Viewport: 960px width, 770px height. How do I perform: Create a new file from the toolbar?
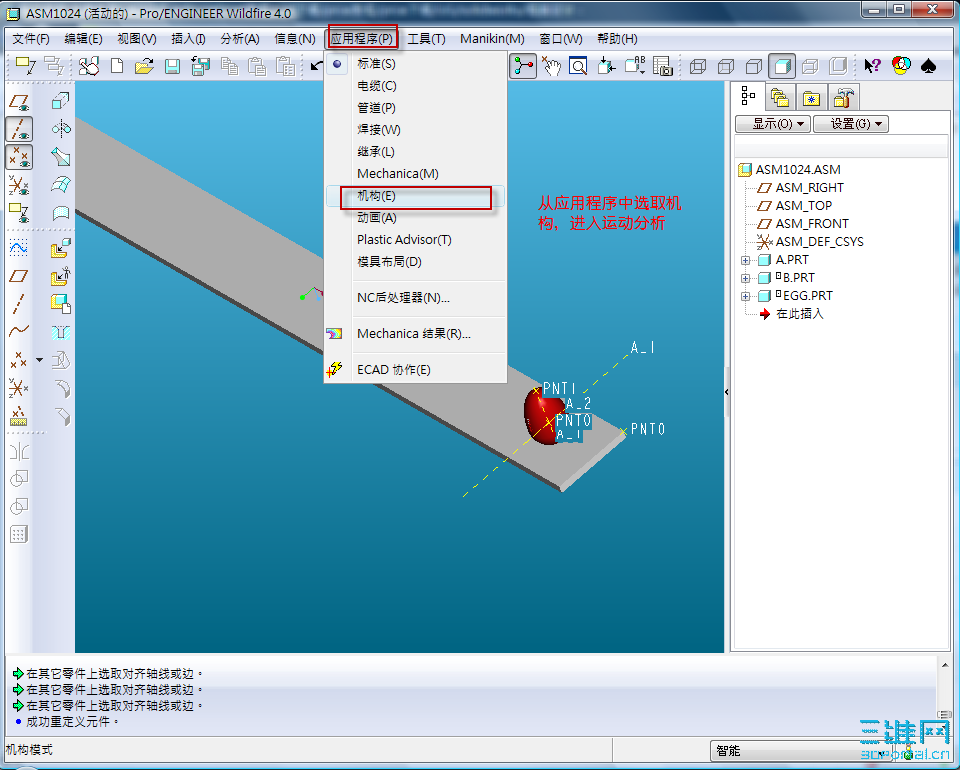pyautogui.click(x=116, y=65)
